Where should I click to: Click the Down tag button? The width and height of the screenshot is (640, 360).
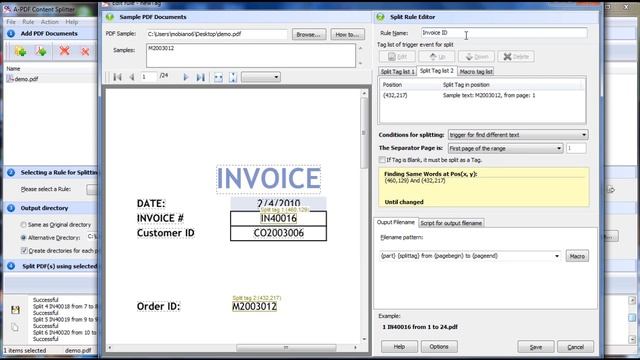(x=477, y=57)
